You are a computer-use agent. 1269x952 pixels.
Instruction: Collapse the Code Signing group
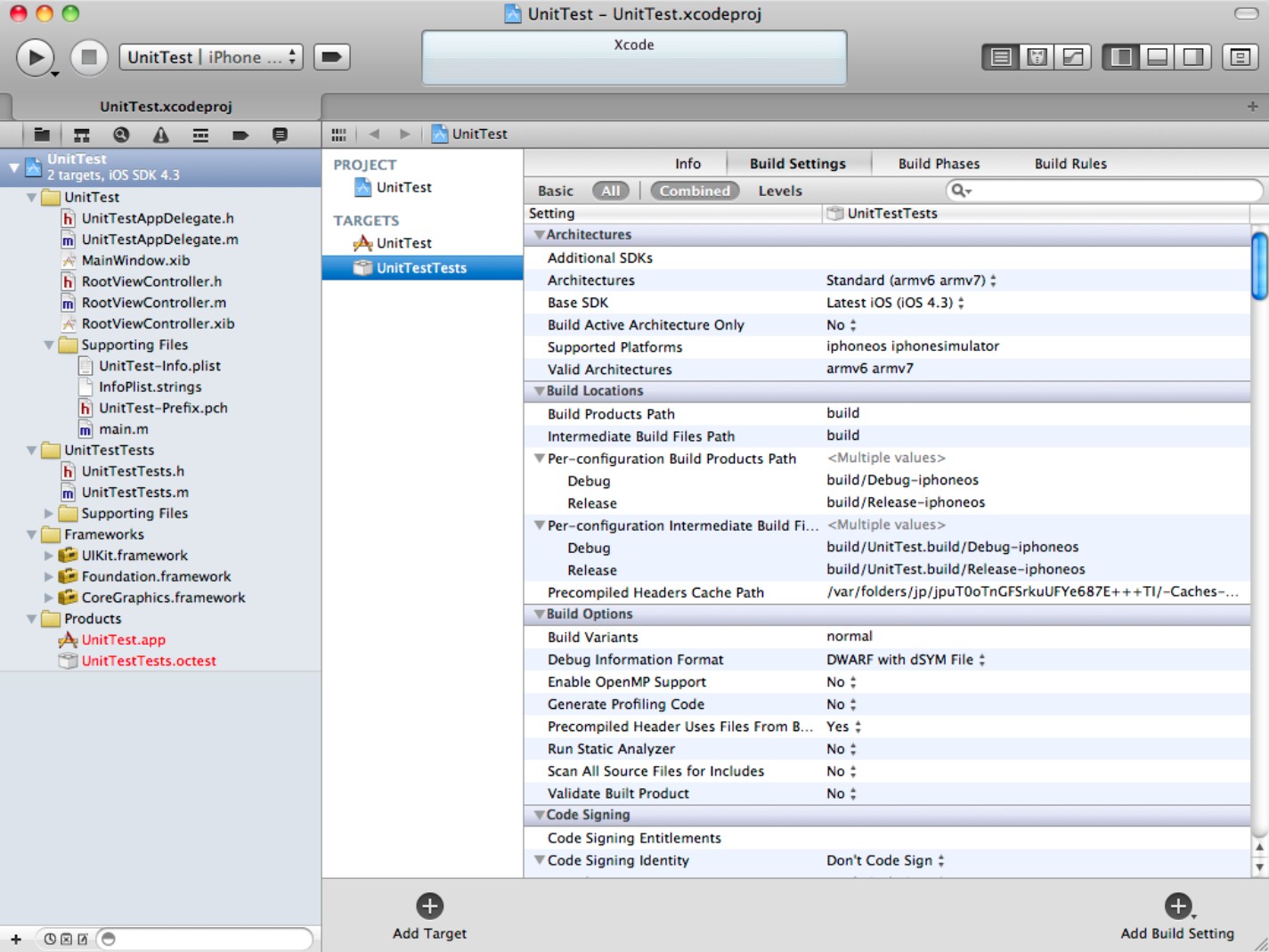(x=539, y=815)
